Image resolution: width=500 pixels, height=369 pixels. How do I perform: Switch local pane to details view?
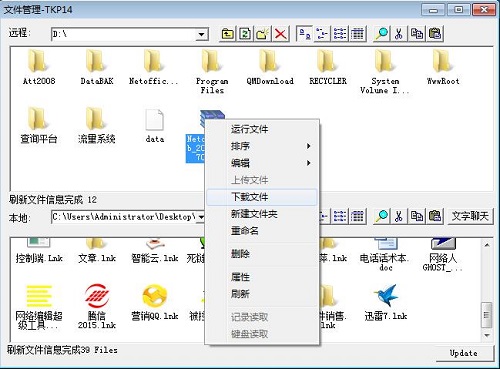358,217
